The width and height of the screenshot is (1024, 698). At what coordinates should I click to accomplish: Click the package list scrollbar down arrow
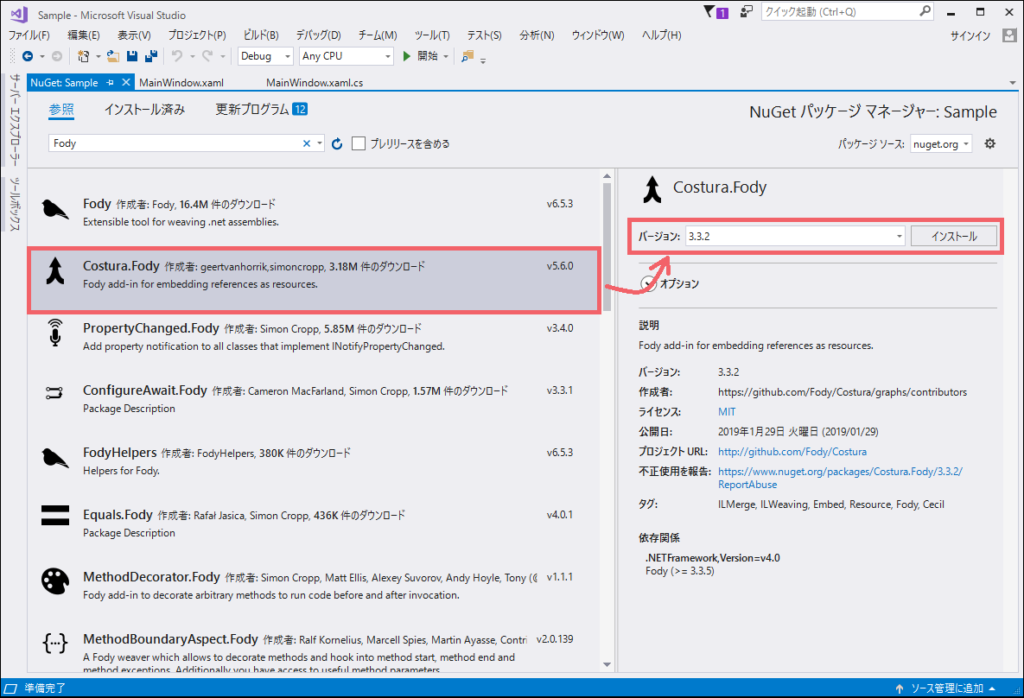[607, 665]
